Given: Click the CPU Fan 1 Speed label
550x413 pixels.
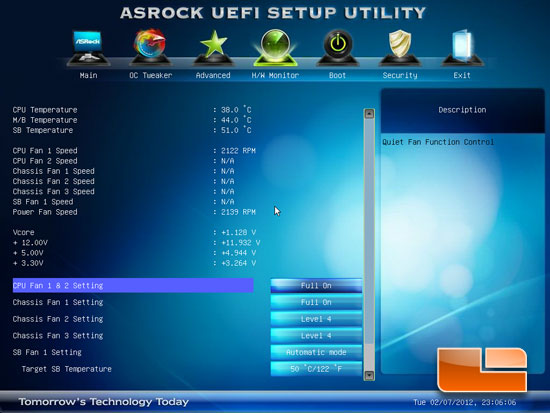Looking at the screenshot, I should [45, 151].
